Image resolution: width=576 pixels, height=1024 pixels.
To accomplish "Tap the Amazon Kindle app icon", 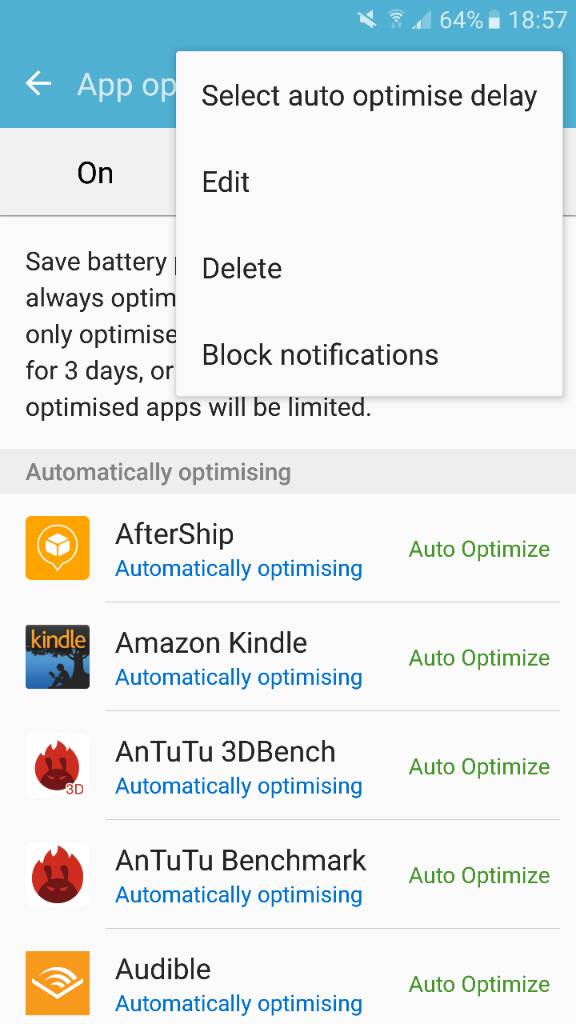I will click(x=57, y=656).
